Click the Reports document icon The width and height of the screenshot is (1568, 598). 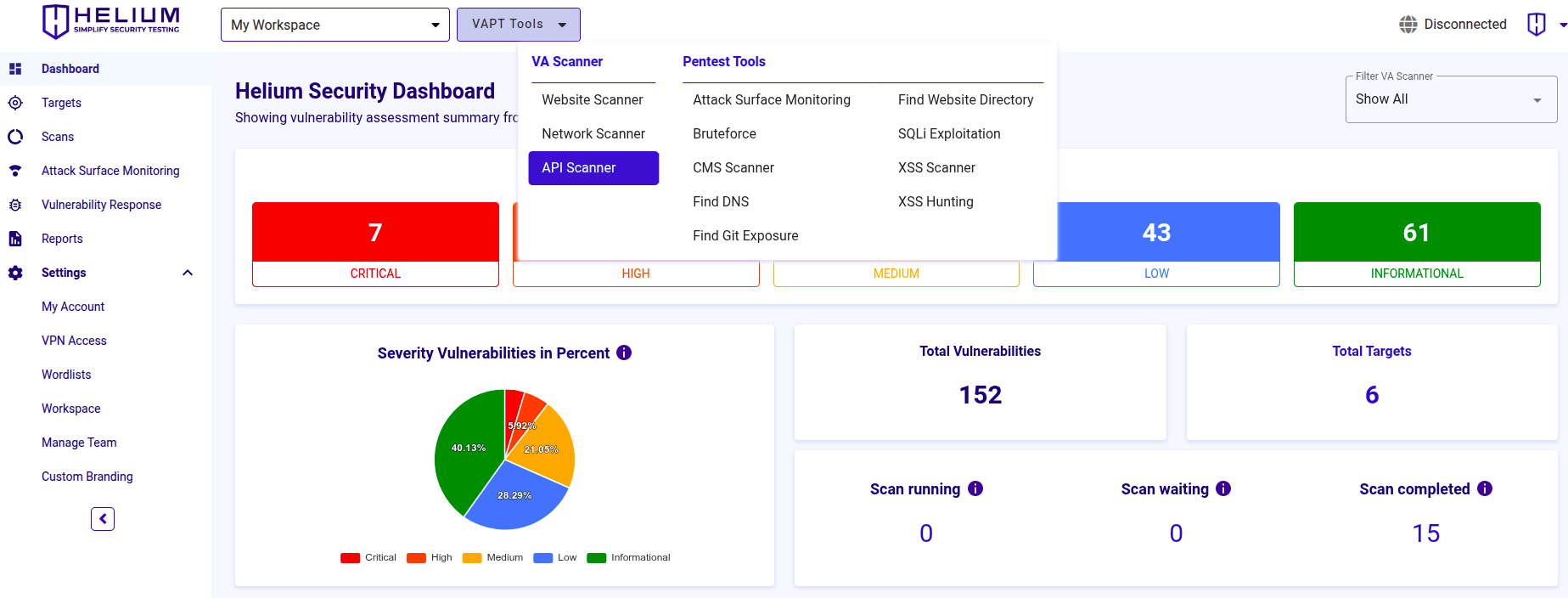click(15, 239)
